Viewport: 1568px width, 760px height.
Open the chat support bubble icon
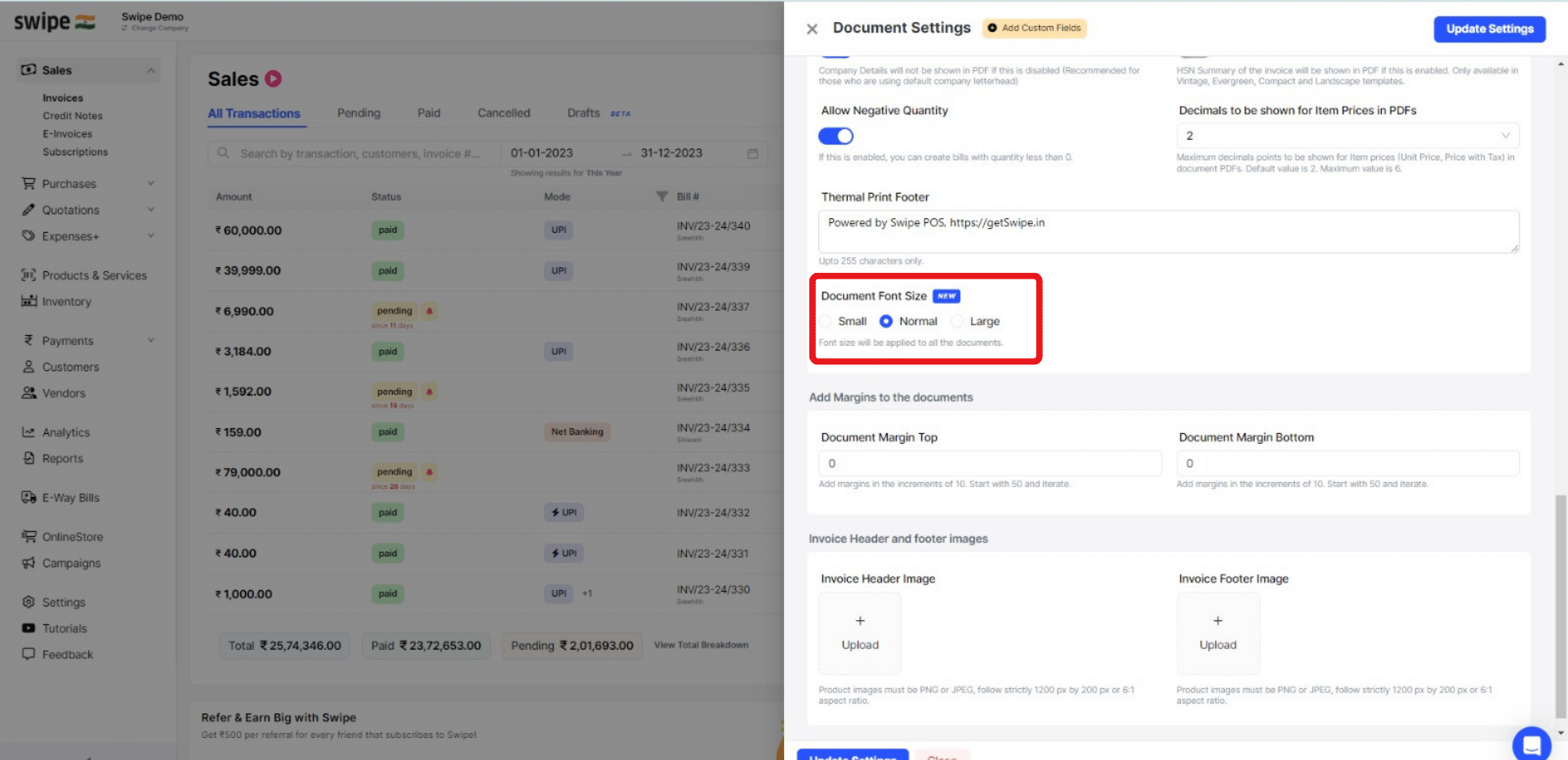click(1531, 744)
